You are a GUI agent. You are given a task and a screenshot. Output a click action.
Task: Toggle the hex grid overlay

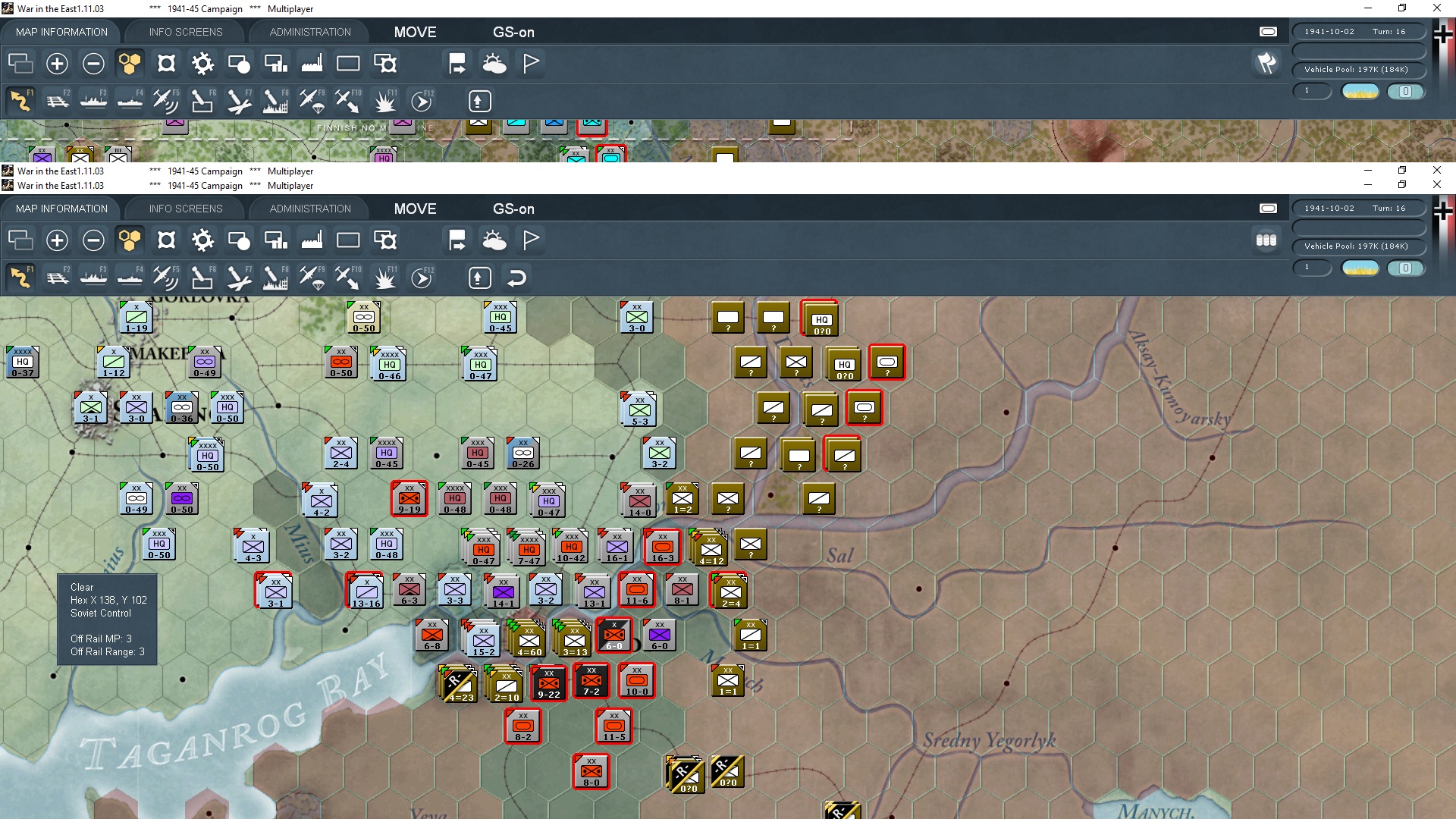click(130, 240)
